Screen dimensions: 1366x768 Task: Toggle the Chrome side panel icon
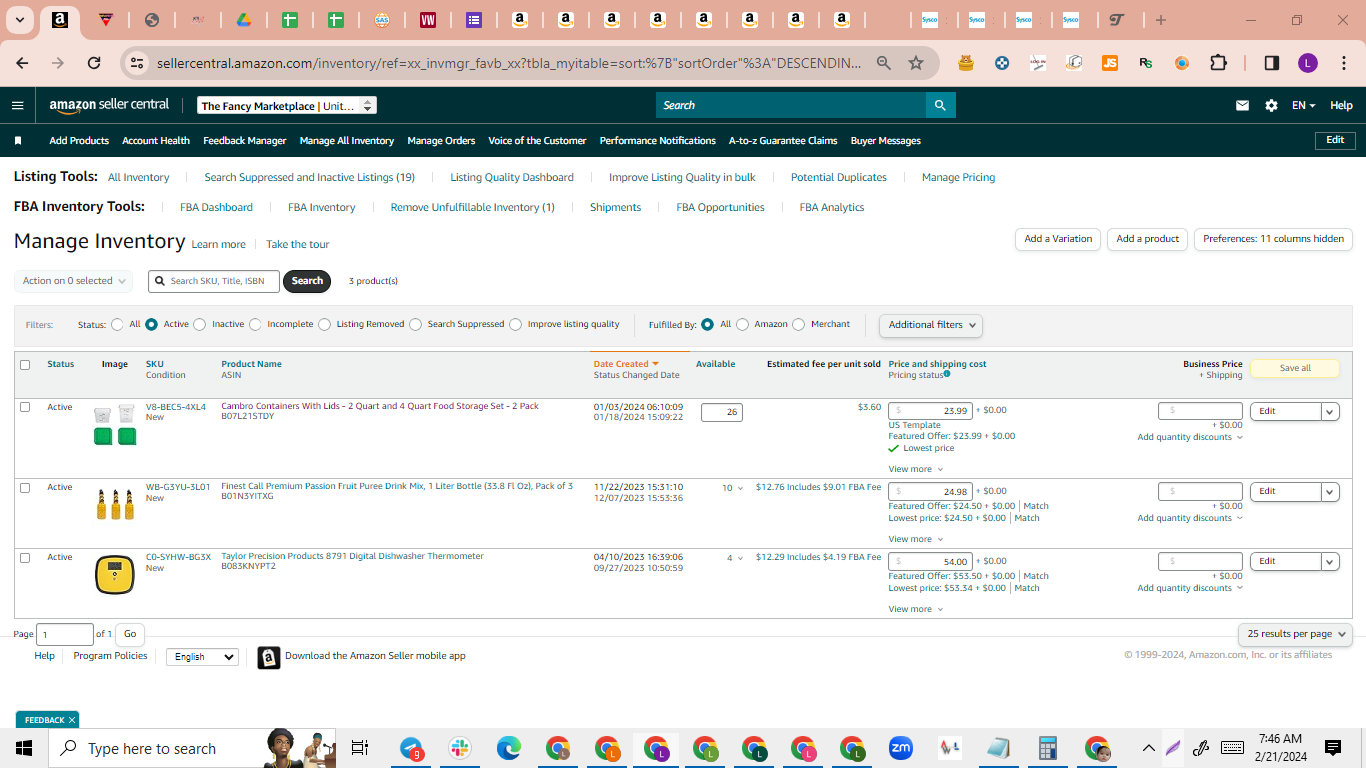(x=1272, y=63)
